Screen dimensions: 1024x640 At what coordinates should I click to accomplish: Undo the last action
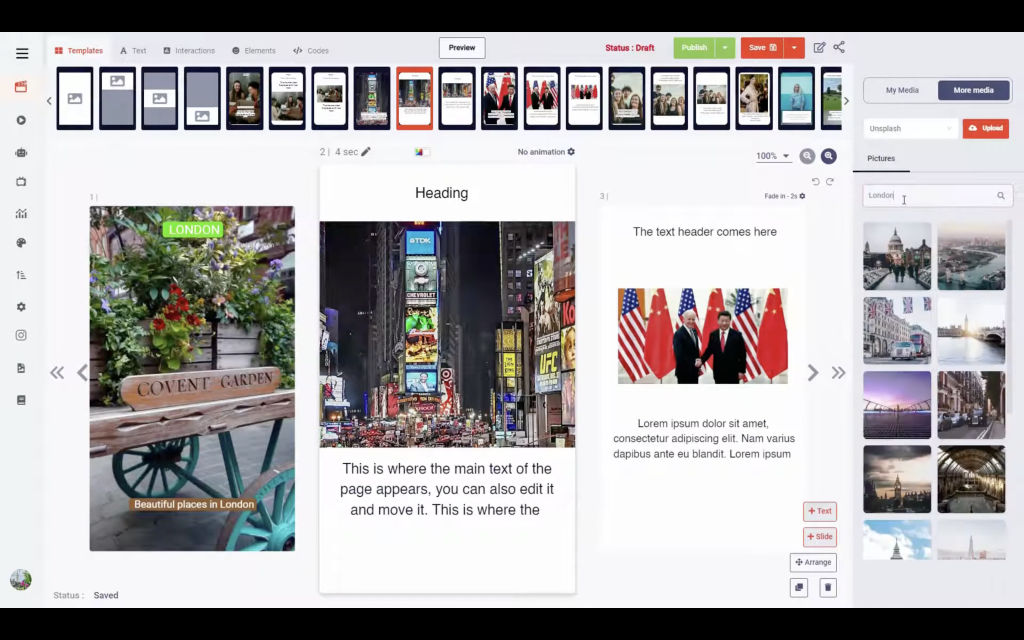[x=815, y=182]
